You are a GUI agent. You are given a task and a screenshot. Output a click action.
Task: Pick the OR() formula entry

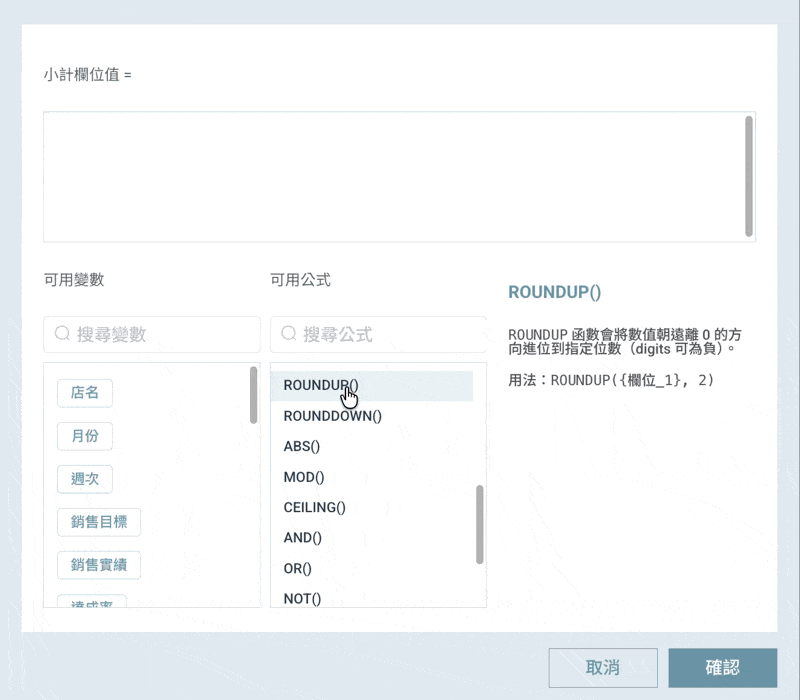click(x=298, y=568)
